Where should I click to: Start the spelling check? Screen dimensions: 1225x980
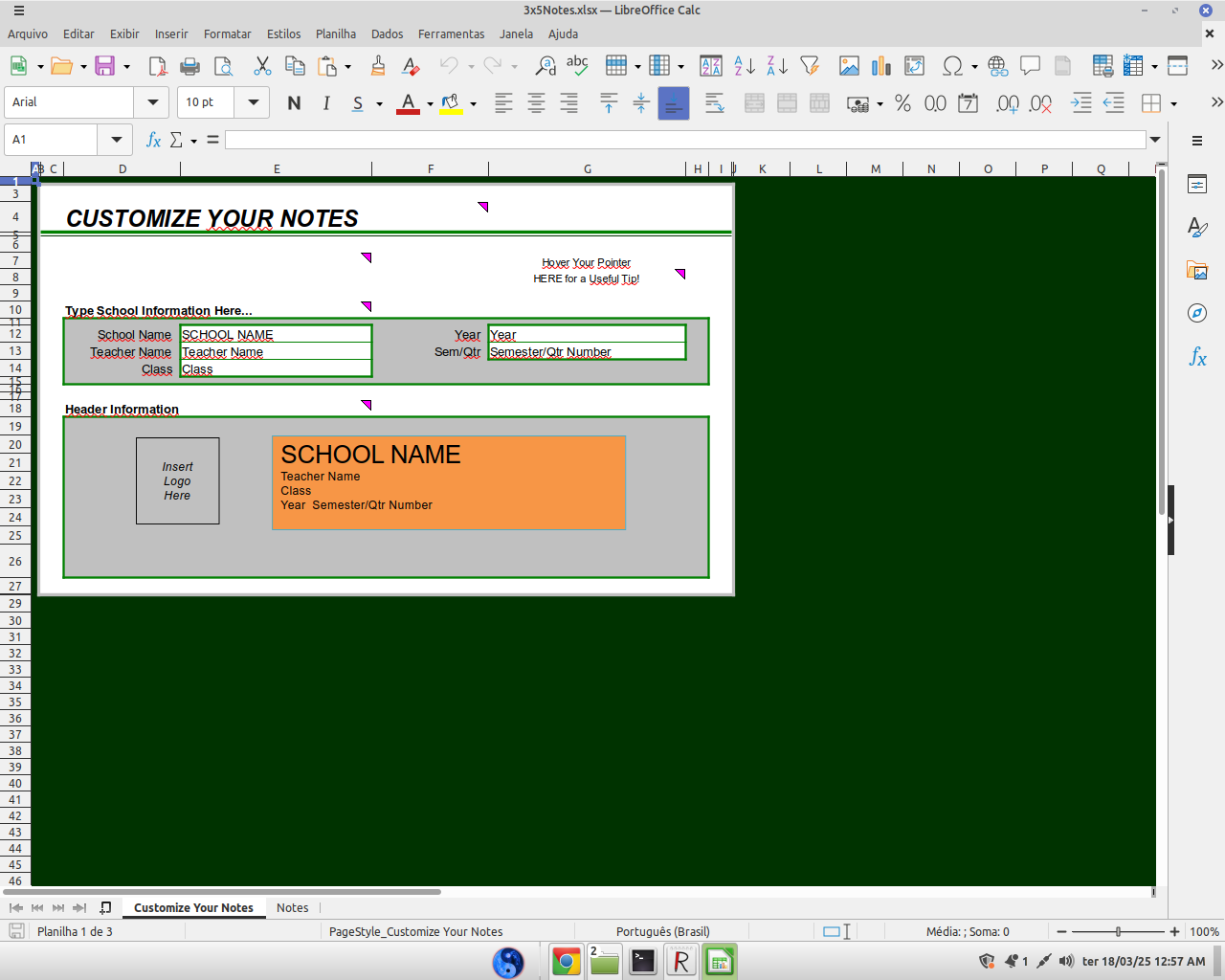tap(578, 65)
